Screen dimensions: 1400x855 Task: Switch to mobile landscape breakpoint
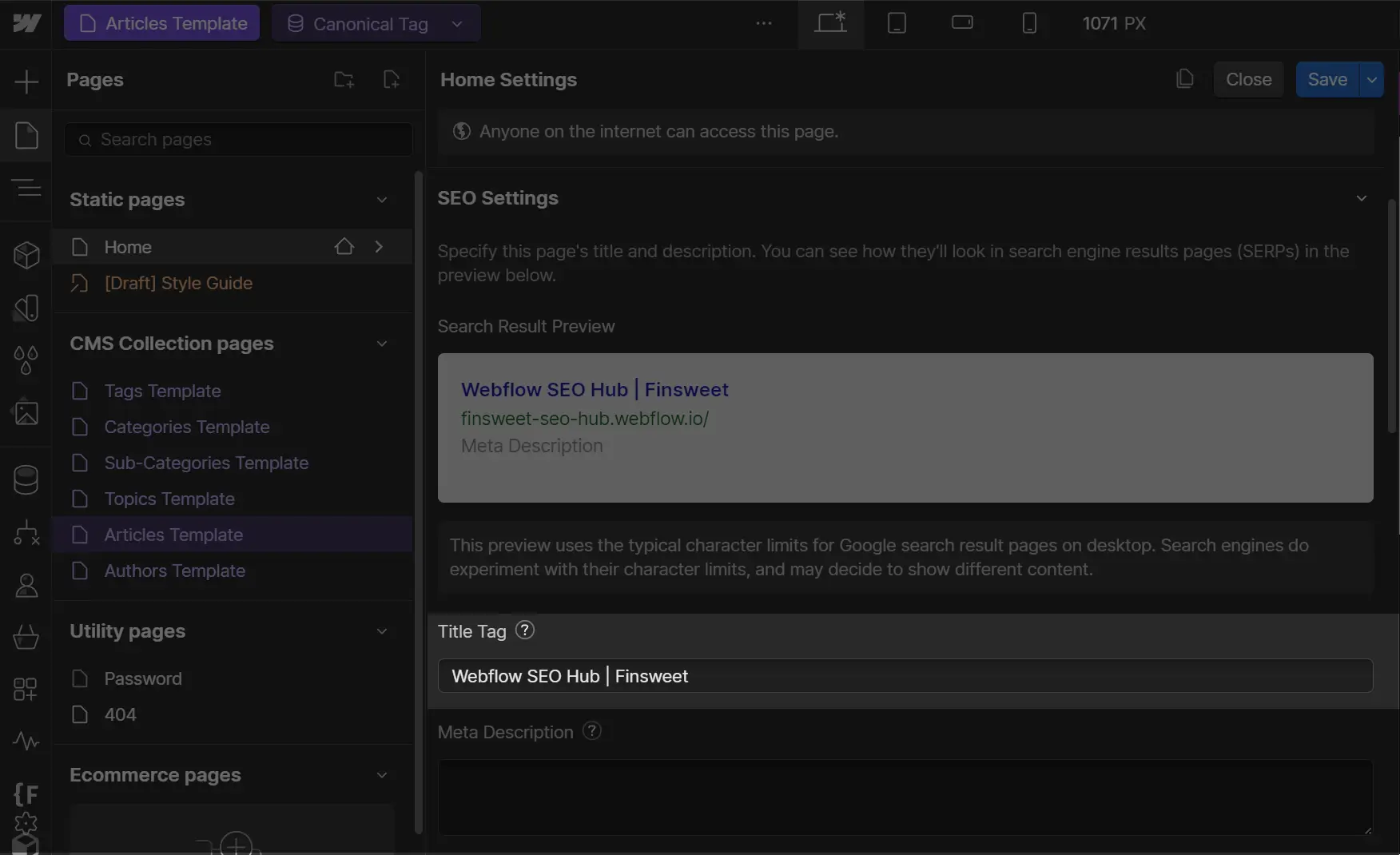[962, 23]
